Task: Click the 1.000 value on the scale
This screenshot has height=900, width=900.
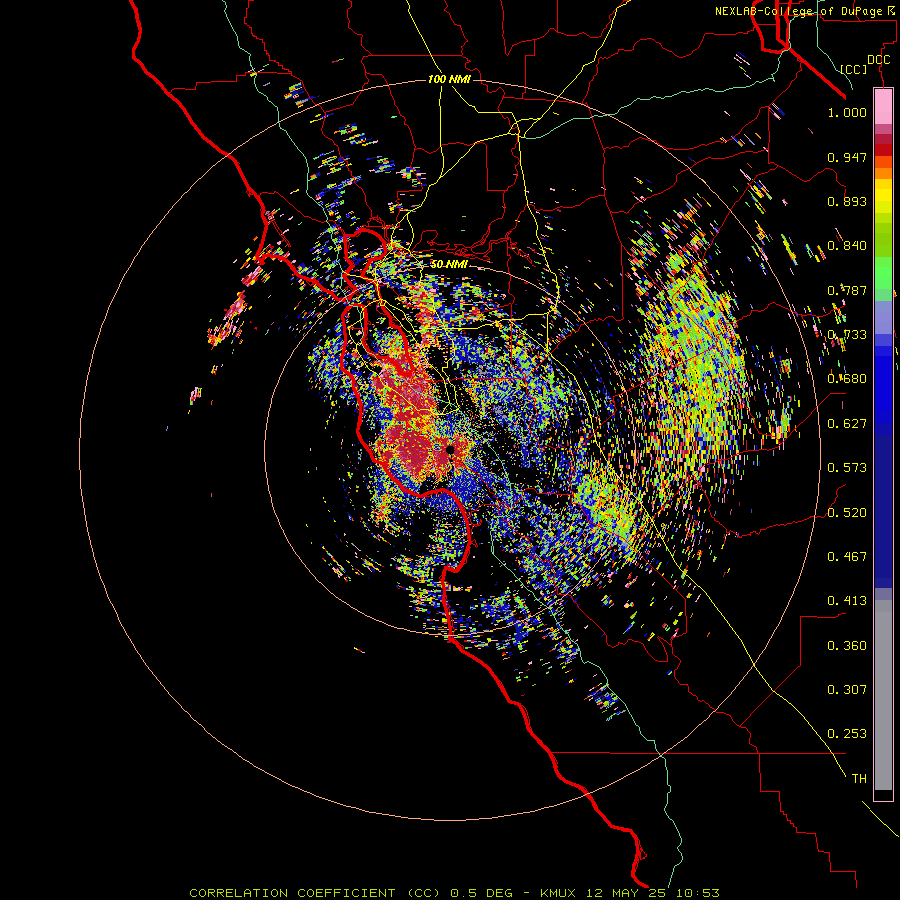Action: click(847, 113)
